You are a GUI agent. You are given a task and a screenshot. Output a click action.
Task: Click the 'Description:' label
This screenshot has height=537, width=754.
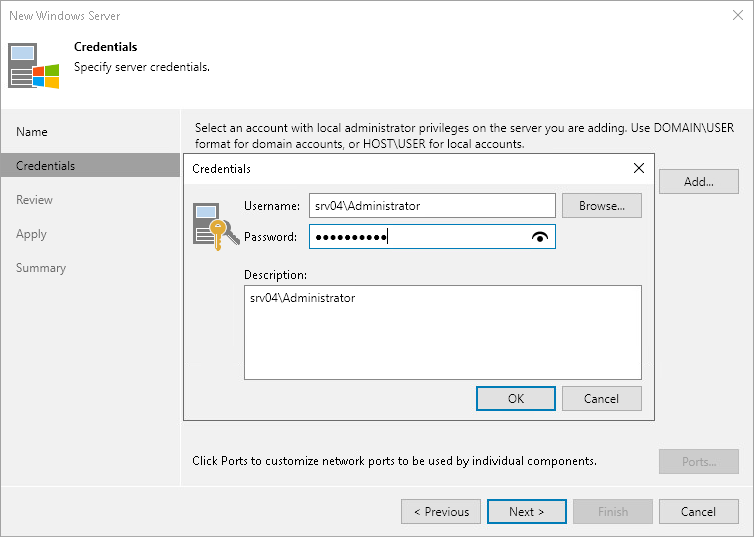(275, 275)
